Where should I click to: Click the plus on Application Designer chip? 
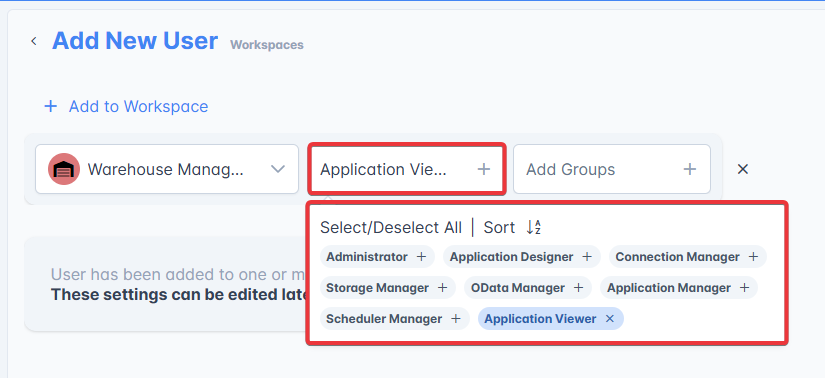[x=587, y=257]
